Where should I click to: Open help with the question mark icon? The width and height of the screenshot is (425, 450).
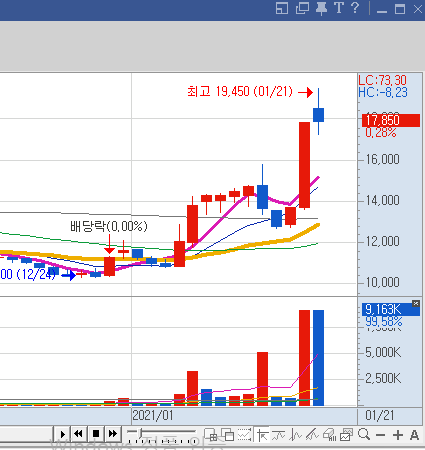(x=355, y=8)
